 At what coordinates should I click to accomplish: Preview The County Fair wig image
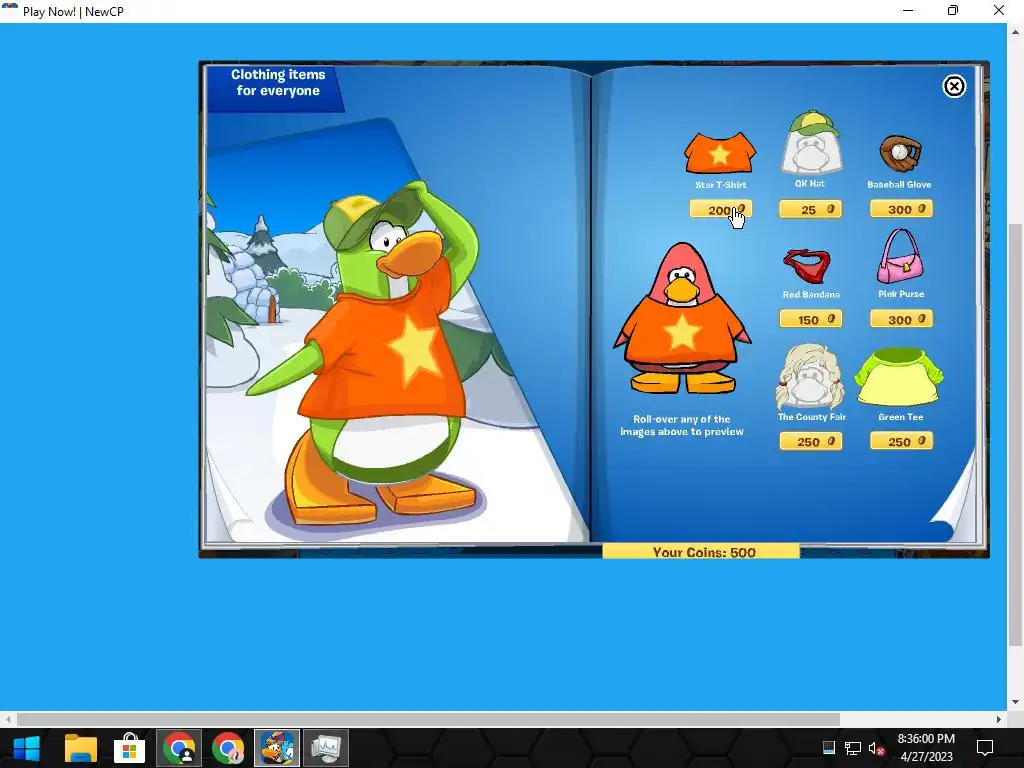point(810,377)
